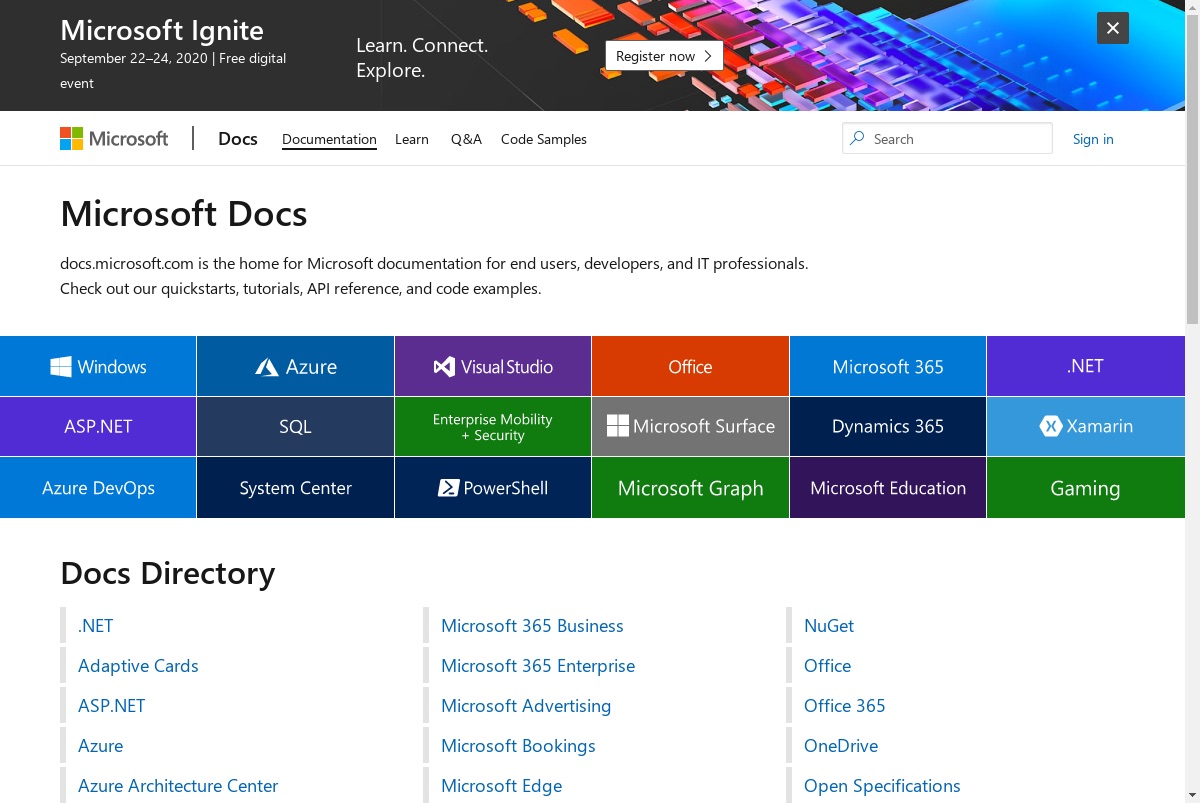1200x803 pixels.
Task: Focus the Search input field
Action: pos(947,139)
